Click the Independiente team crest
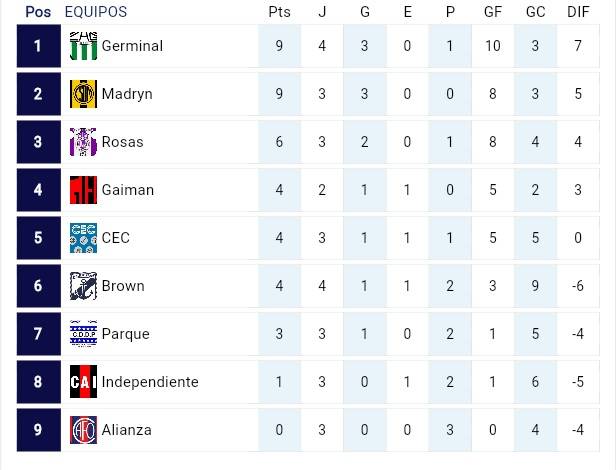This screenshot has width=616, height=470. [83, 382]
